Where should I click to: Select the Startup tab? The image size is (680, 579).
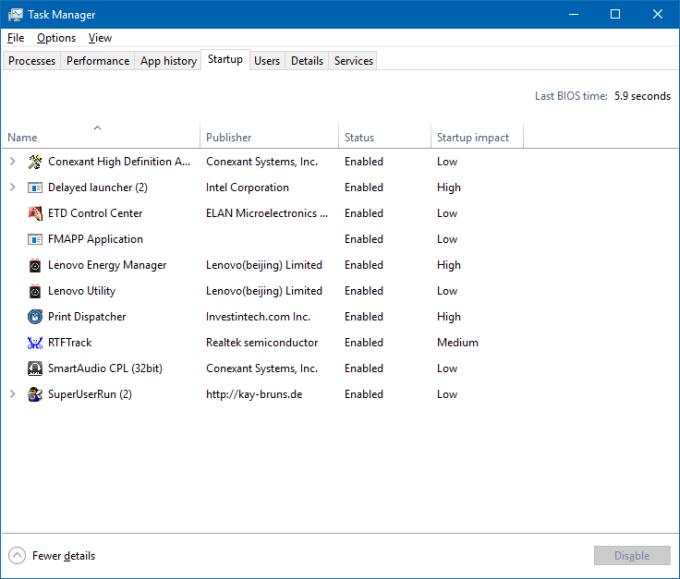[225, 59]
